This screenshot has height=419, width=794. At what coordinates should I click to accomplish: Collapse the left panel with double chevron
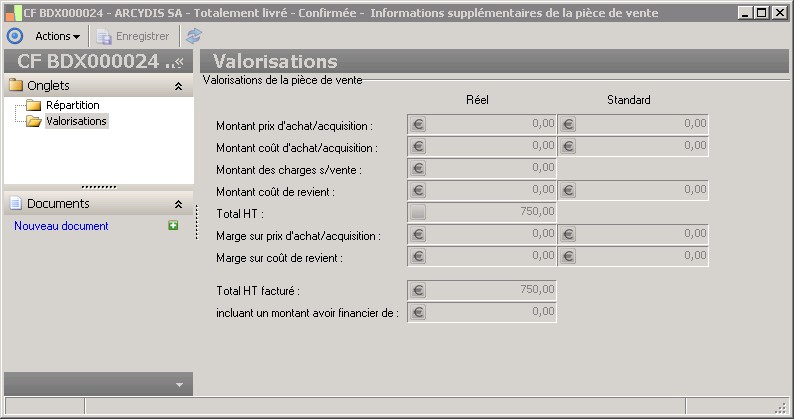[179, 61]
